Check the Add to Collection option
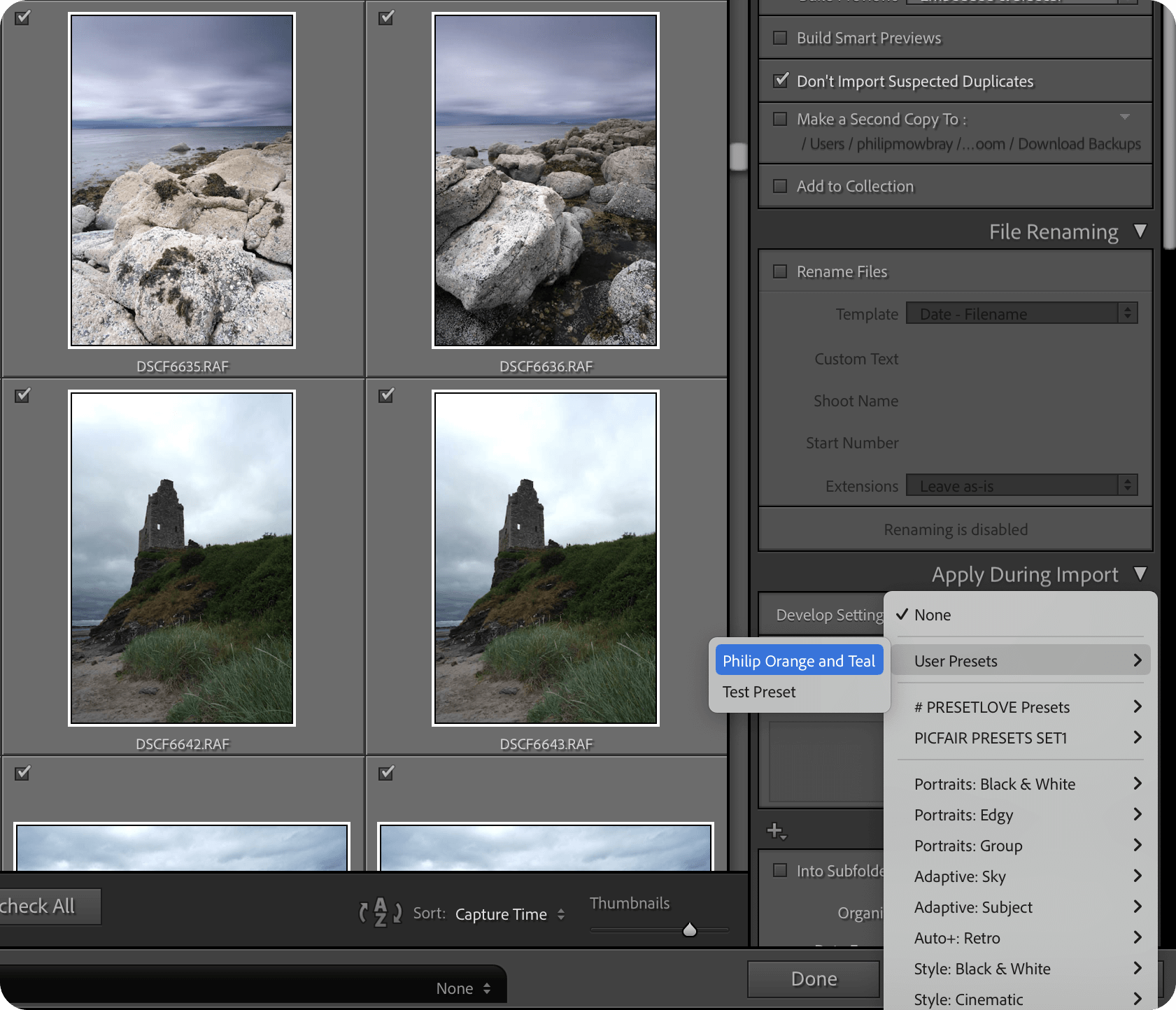This screenshot has height=1010, width=1176. pos(780,186)
